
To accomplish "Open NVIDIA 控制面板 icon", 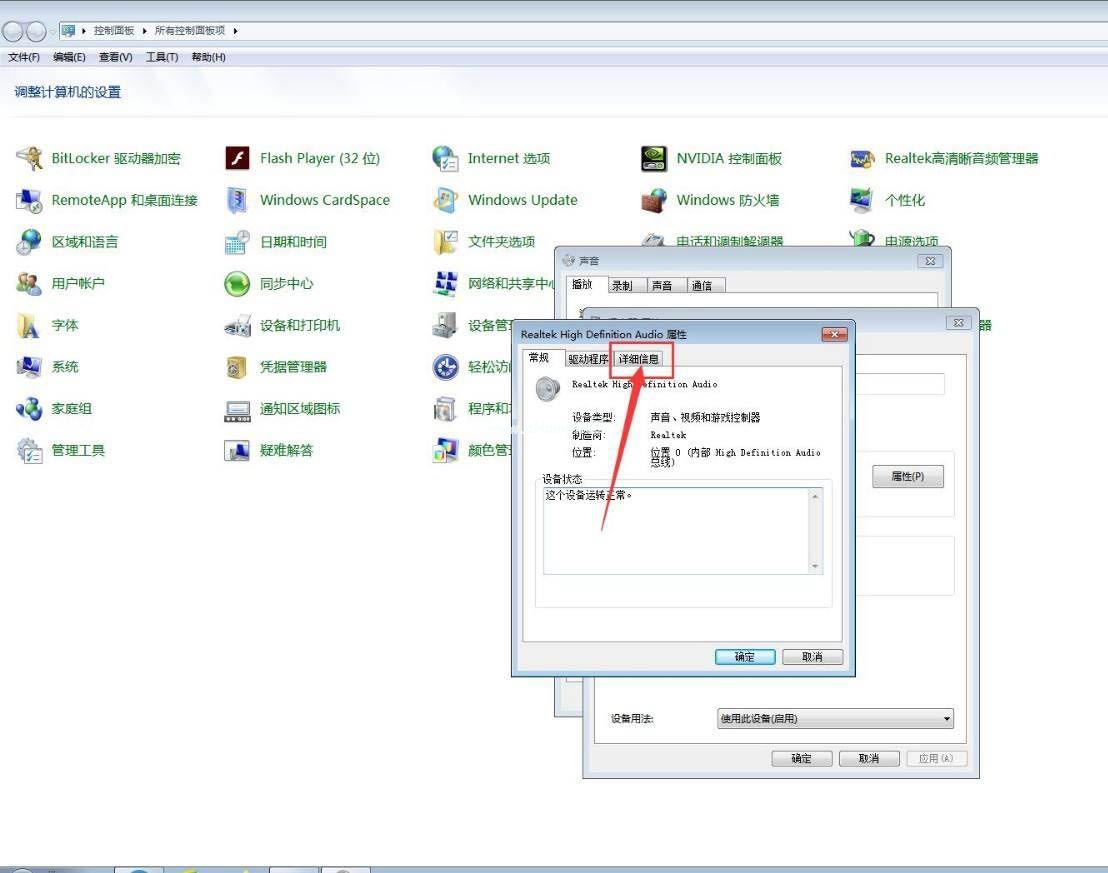I will click(654, 158).
